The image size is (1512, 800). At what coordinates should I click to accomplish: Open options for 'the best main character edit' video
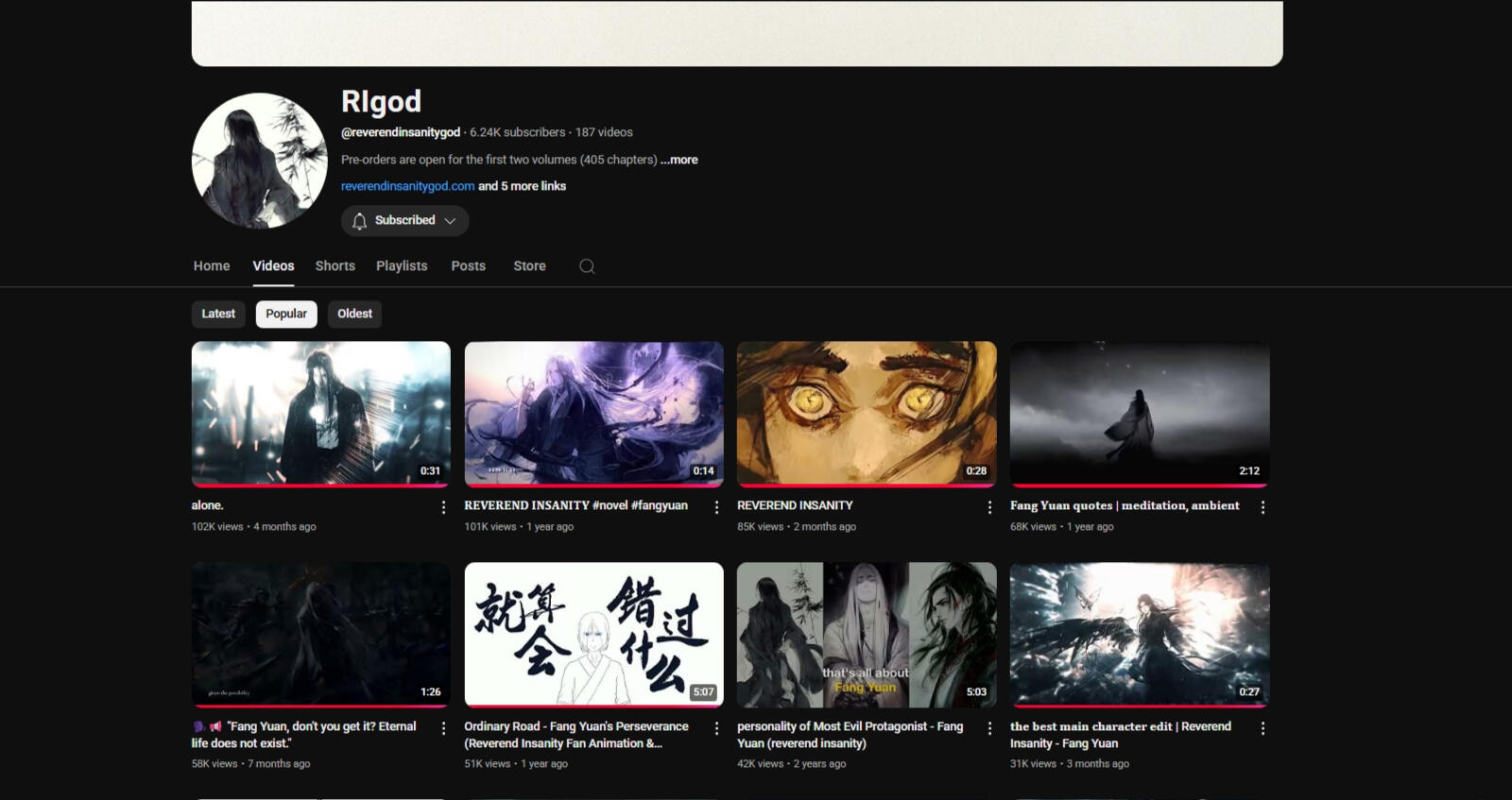[x=1263, y=728]
